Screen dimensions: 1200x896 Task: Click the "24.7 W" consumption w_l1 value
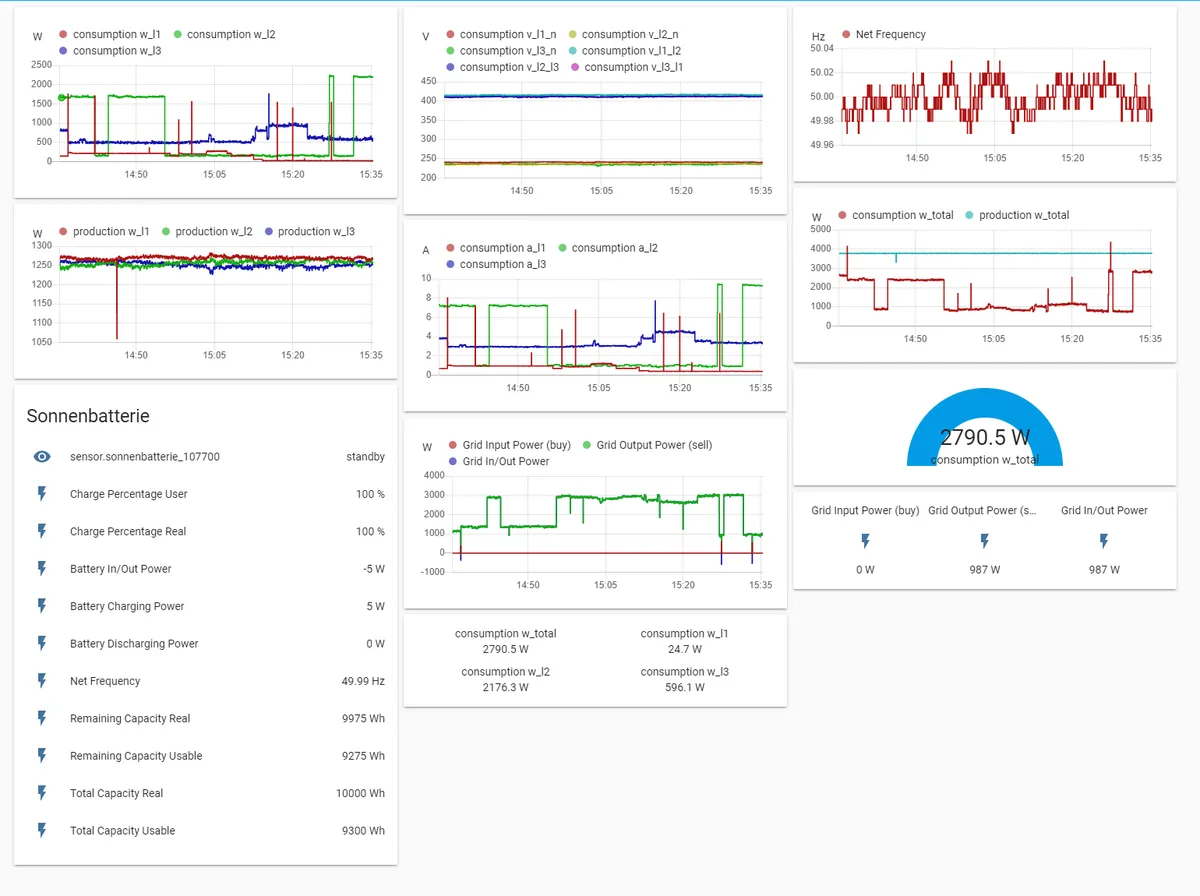tap(685, 649)
